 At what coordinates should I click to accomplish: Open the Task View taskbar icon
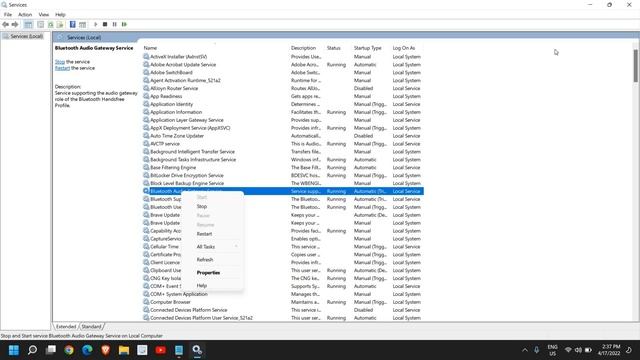coord(51,350)
